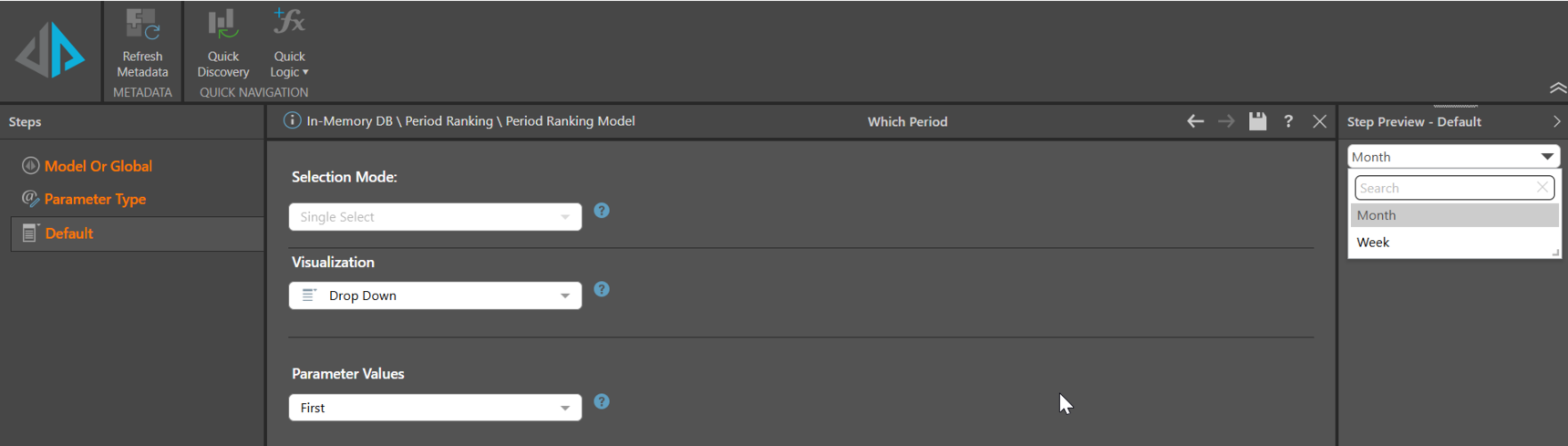This screenshot has width=1568, height=446.
Task: Save using the floppy disk icon
Action: [1257, 121]
